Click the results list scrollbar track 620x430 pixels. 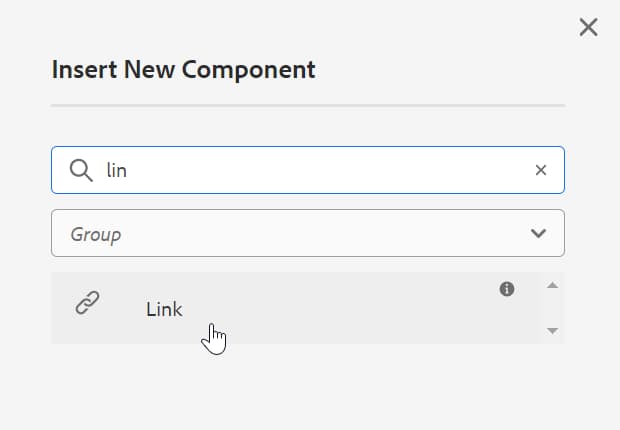(552, 308)
